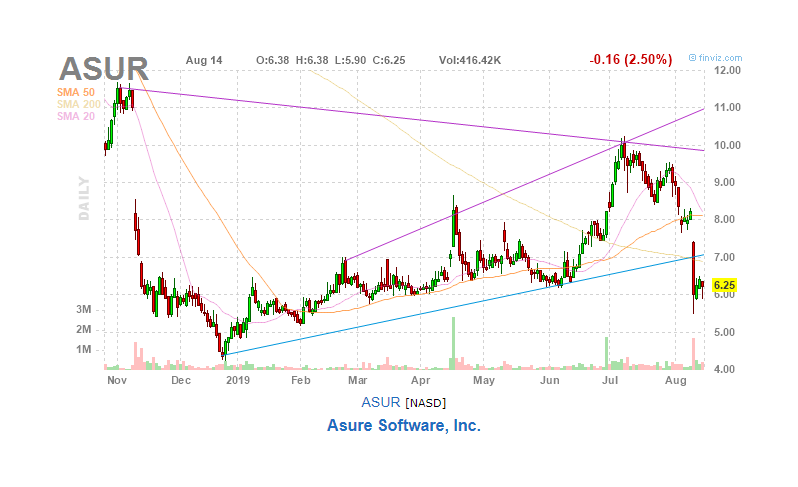Click the close price C:6.25
Image resolution: width=798 pixels, height=487 pixels.
389,60
